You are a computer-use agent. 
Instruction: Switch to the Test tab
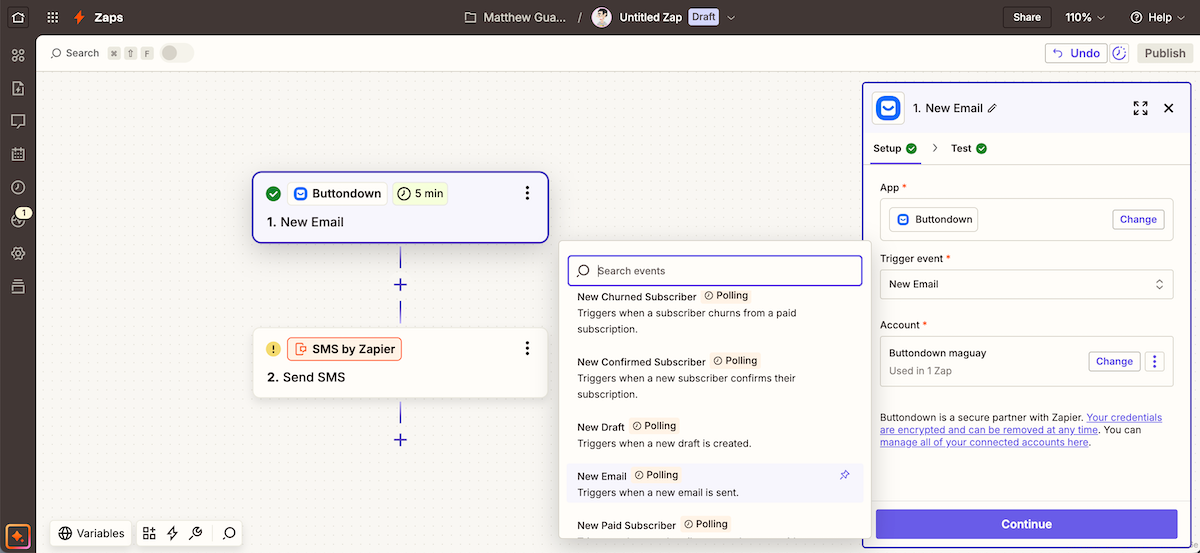tap(967, 148)
